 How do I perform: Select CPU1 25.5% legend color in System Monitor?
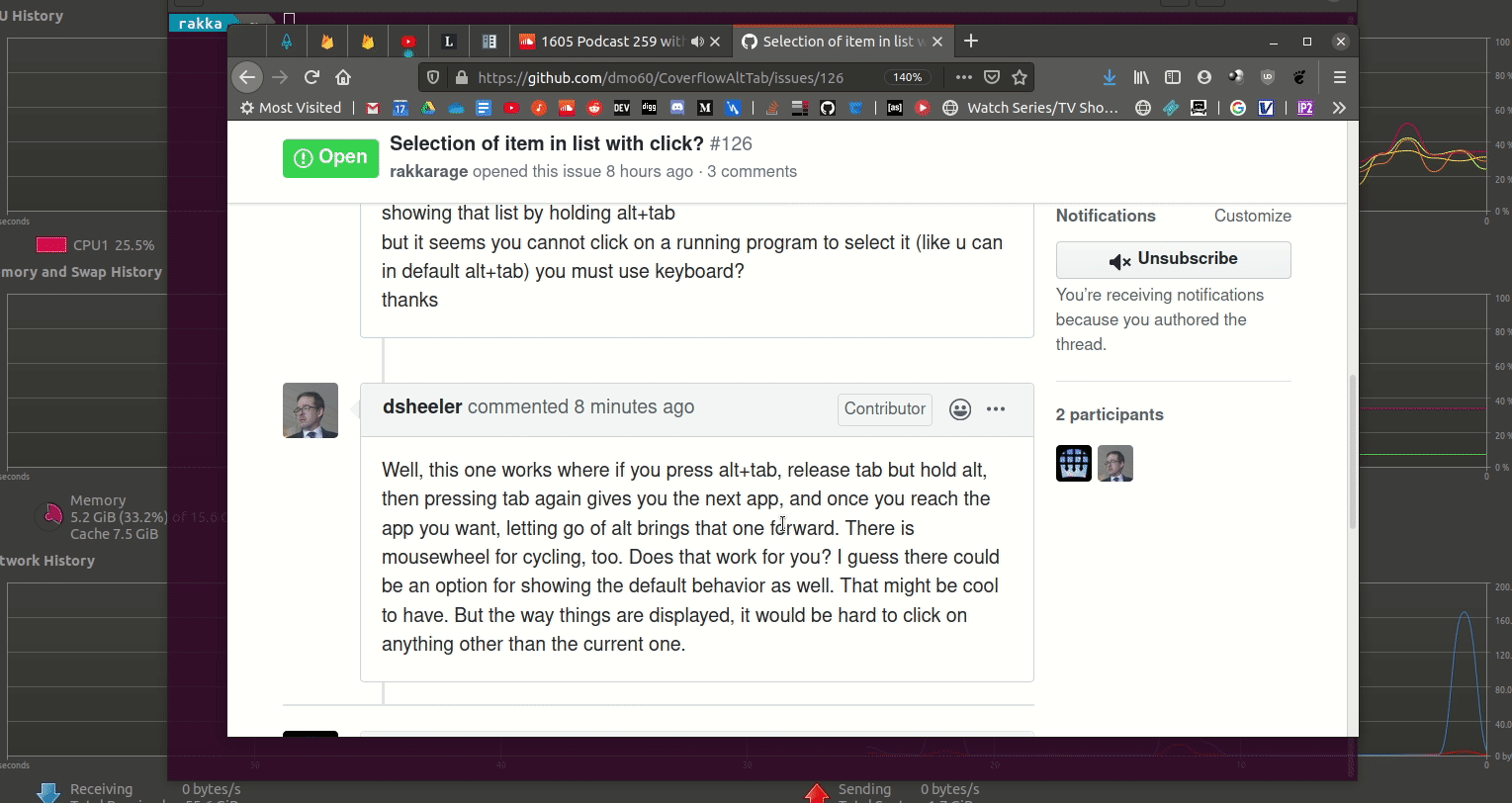click(50, 245)
